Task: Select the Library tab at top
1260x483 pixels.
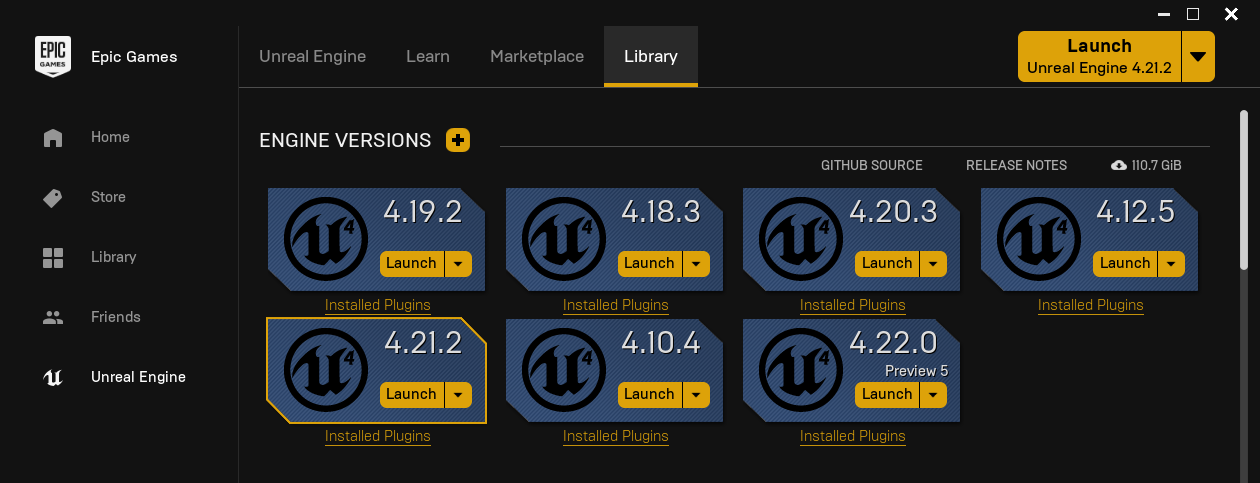Action: (x=651, y=56)
